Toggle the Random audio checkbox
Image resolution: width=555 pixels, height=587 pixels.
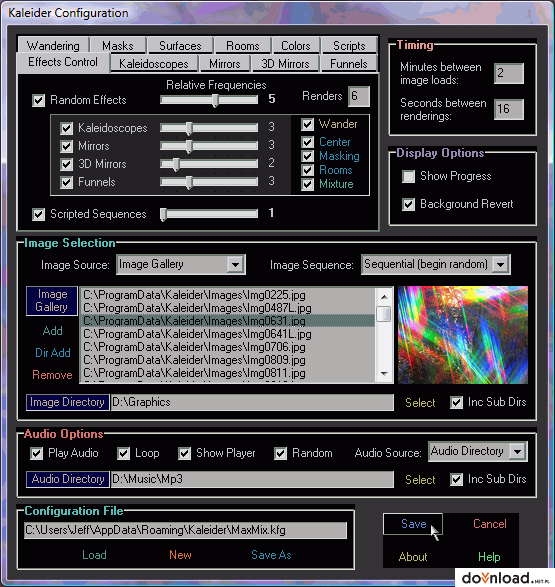coord(280,453)
